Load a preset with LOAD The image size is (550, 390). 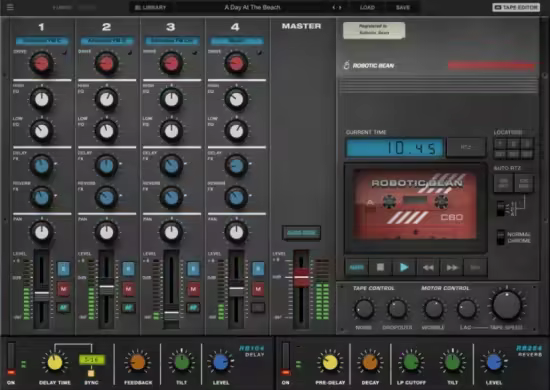click(x=367, y=7)
